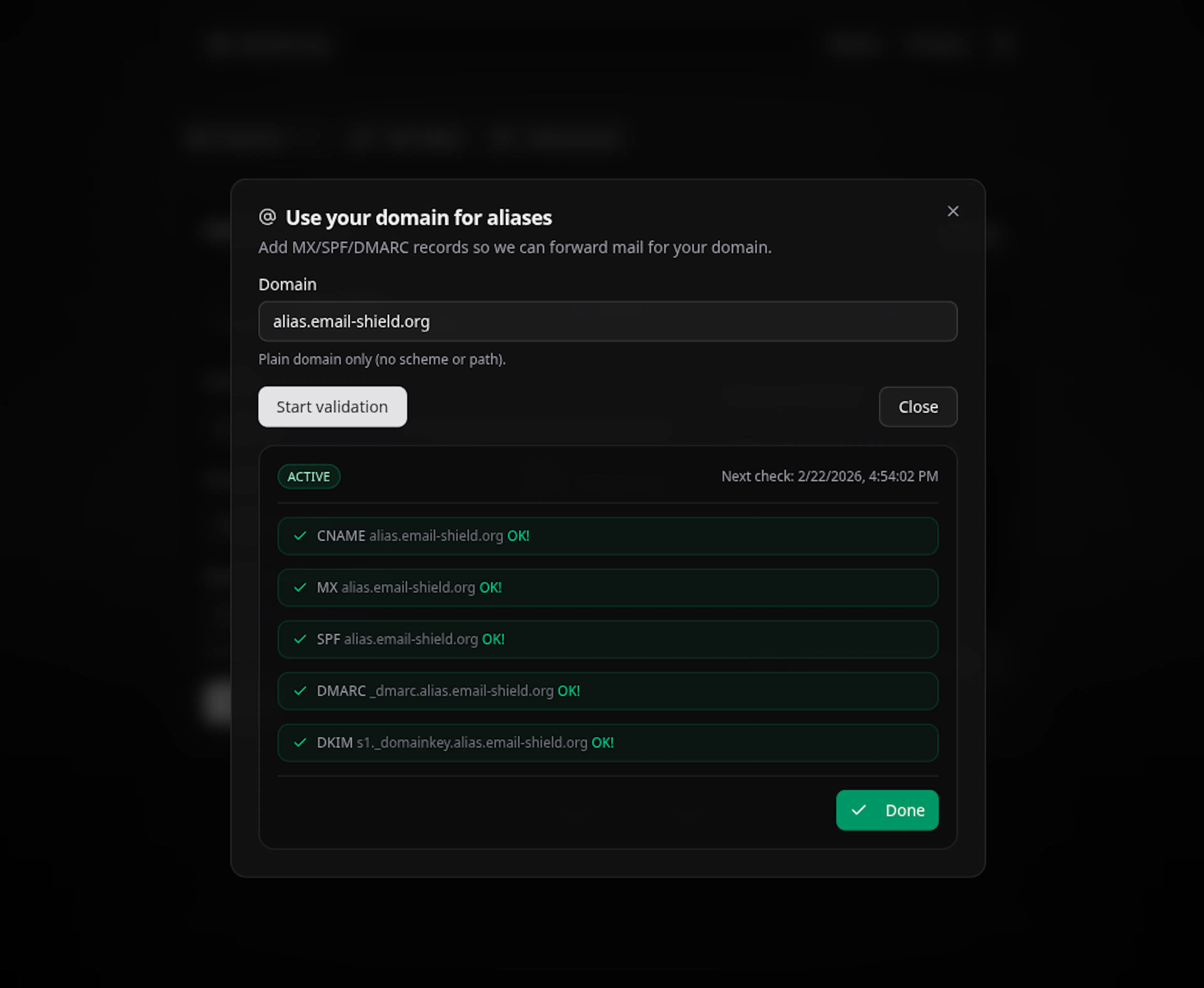Viewport: 1204px width, 988px height.
Task: Click the SPF record checkmark icon
Action: pyautogui.click(x=300, y=639)
